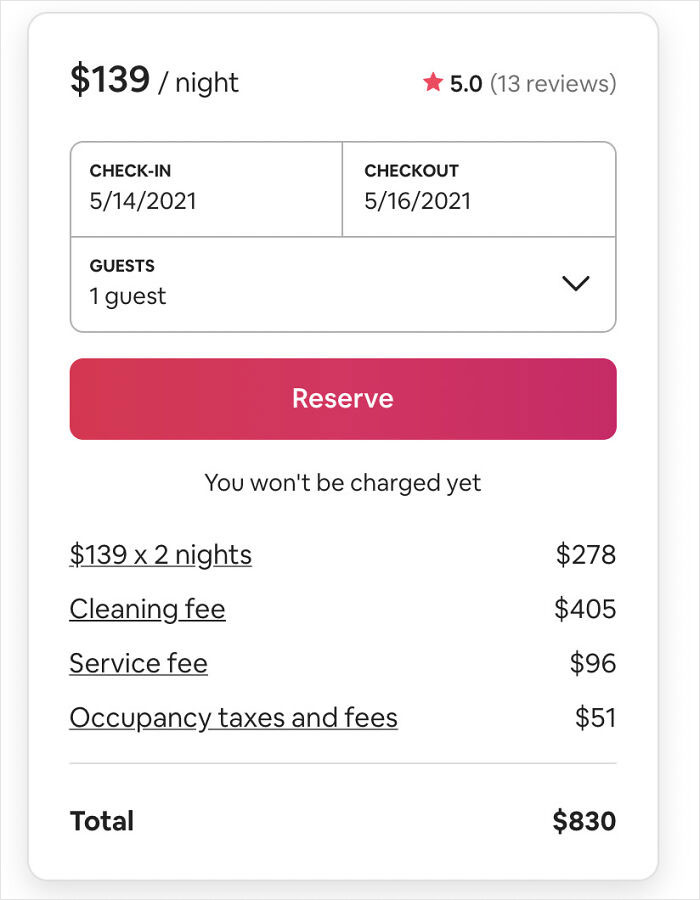Select the checkout date field
This screenshot has height=900, width=700.
tap(479, 189)
